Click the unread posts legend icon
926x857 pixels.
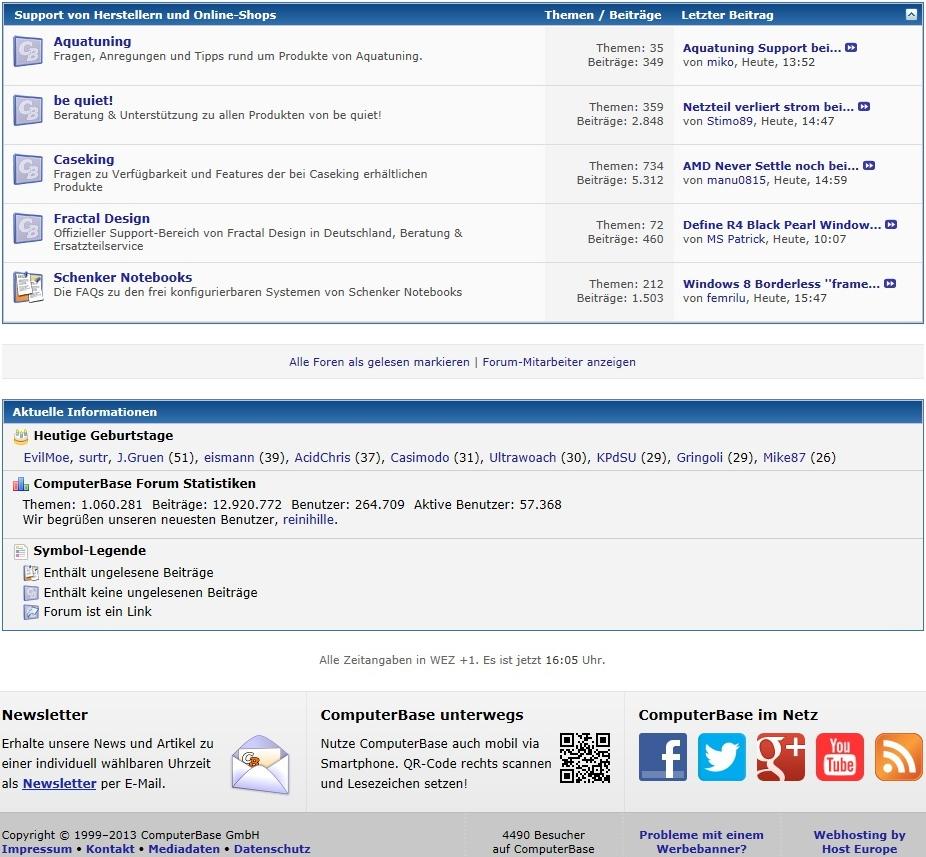click(31, 573)
